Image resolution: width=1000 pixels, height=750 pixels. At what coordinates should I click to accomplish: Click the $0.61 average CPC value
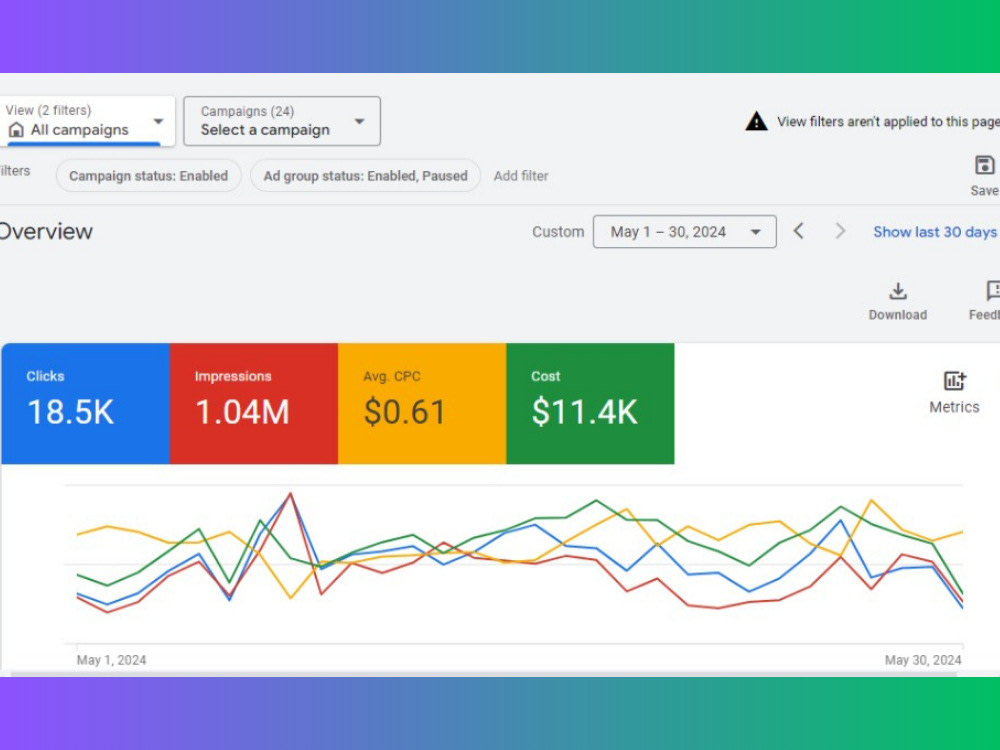[404, 412]
